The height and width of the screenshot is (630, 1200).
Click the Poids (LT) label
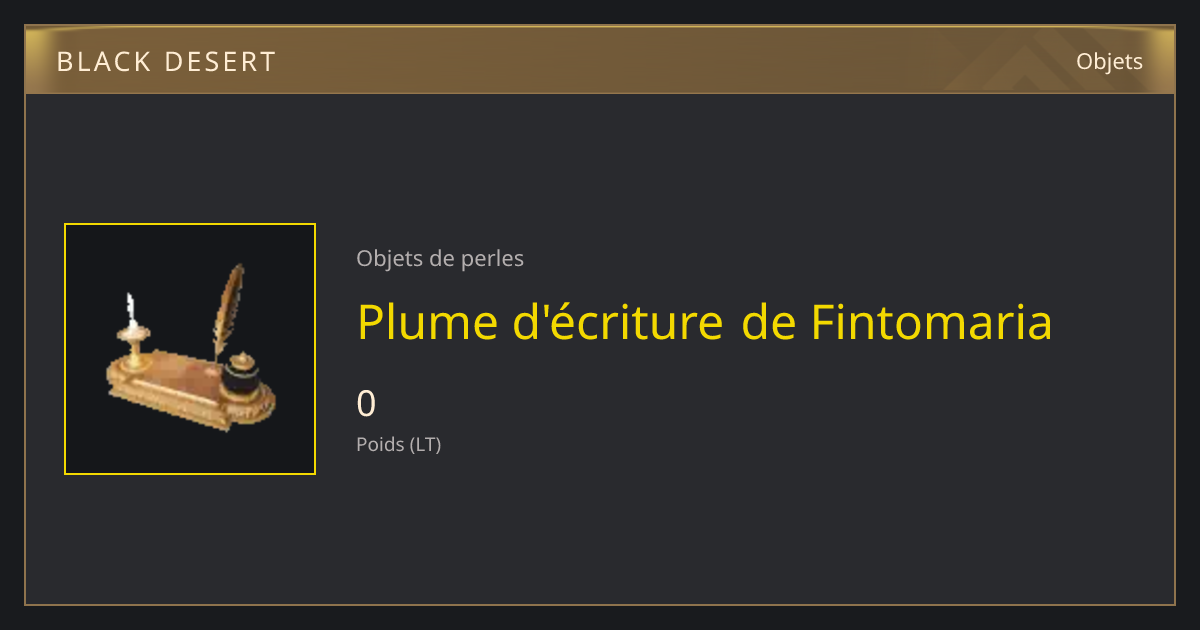click(x=399, y=444)
